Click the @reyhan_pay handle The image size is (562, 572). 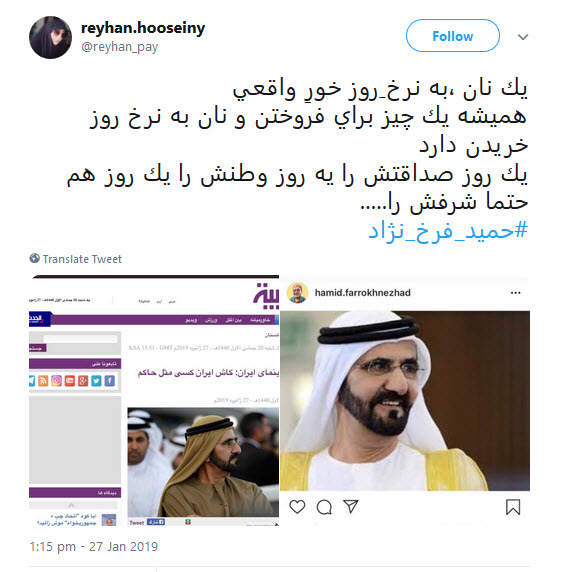(120, 47)
